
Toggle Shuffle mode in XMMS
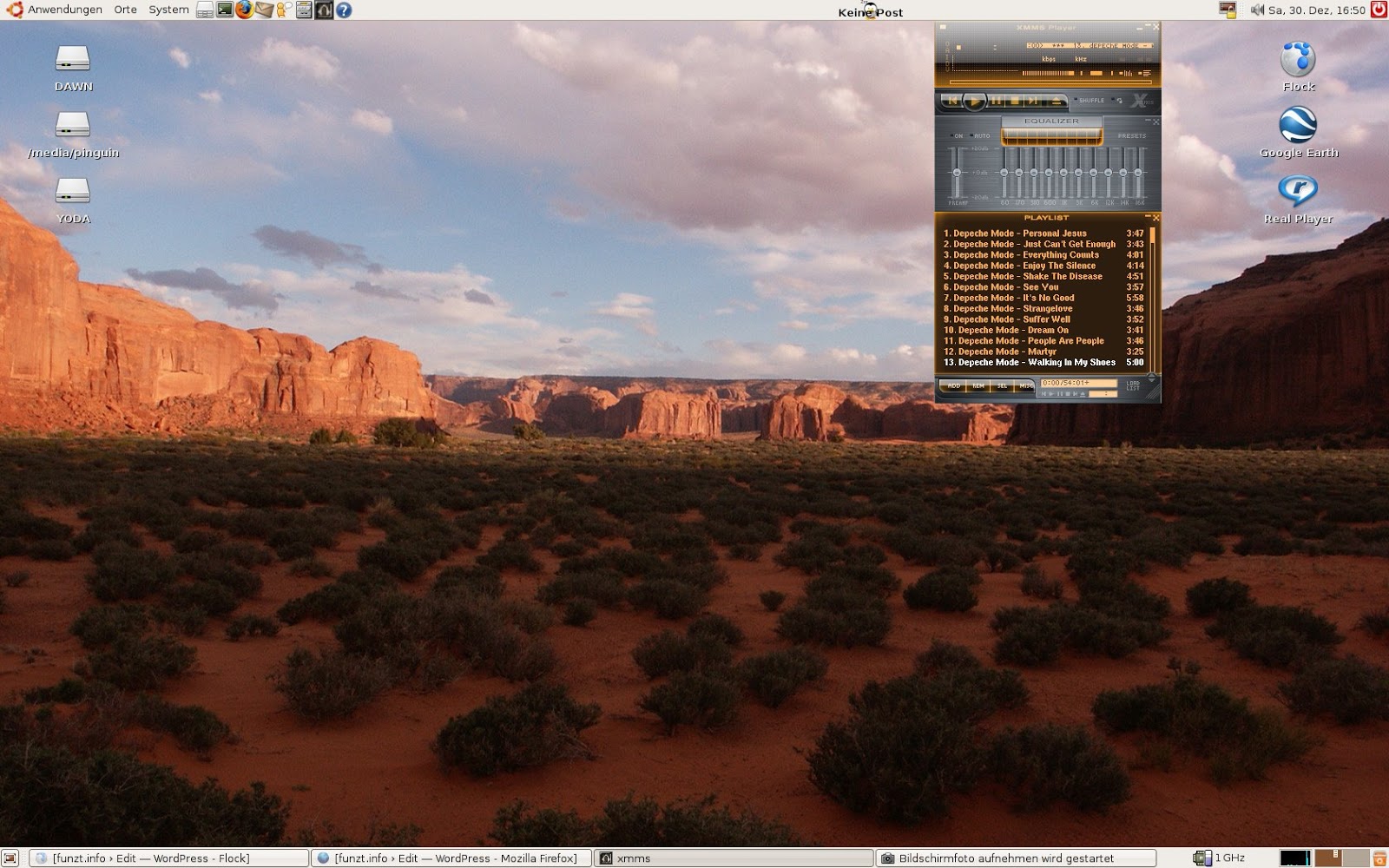(1090, 101)
